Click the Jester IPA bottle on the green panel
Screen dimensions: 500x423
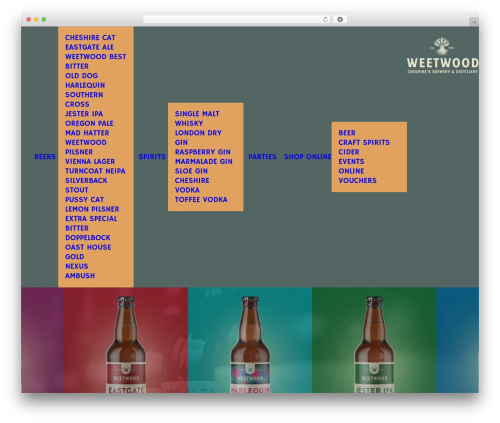pyautogui.click(x=374, y=345)
